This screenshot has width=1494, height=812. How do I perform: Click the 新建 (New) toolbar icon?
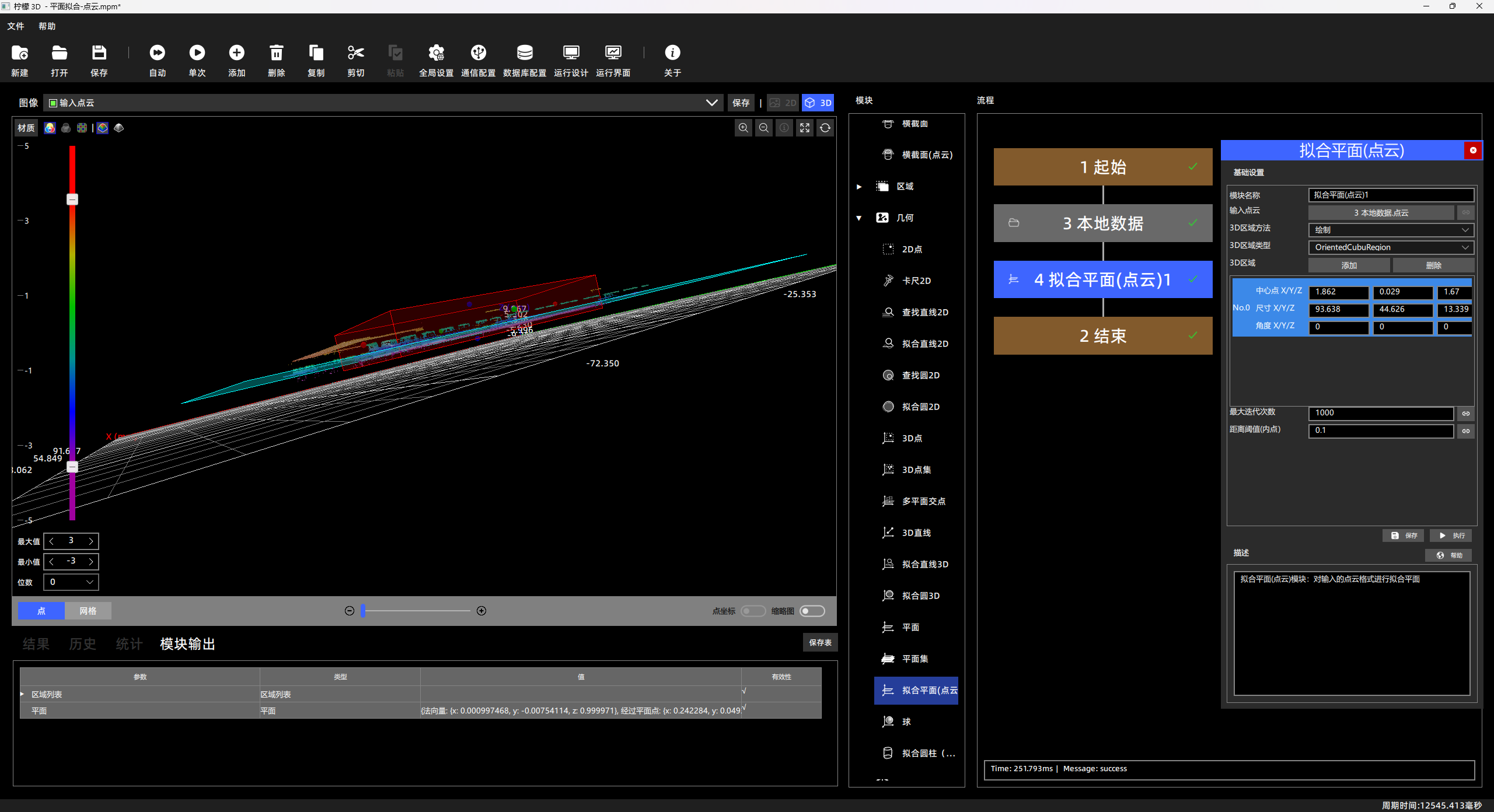coord(20,54)
